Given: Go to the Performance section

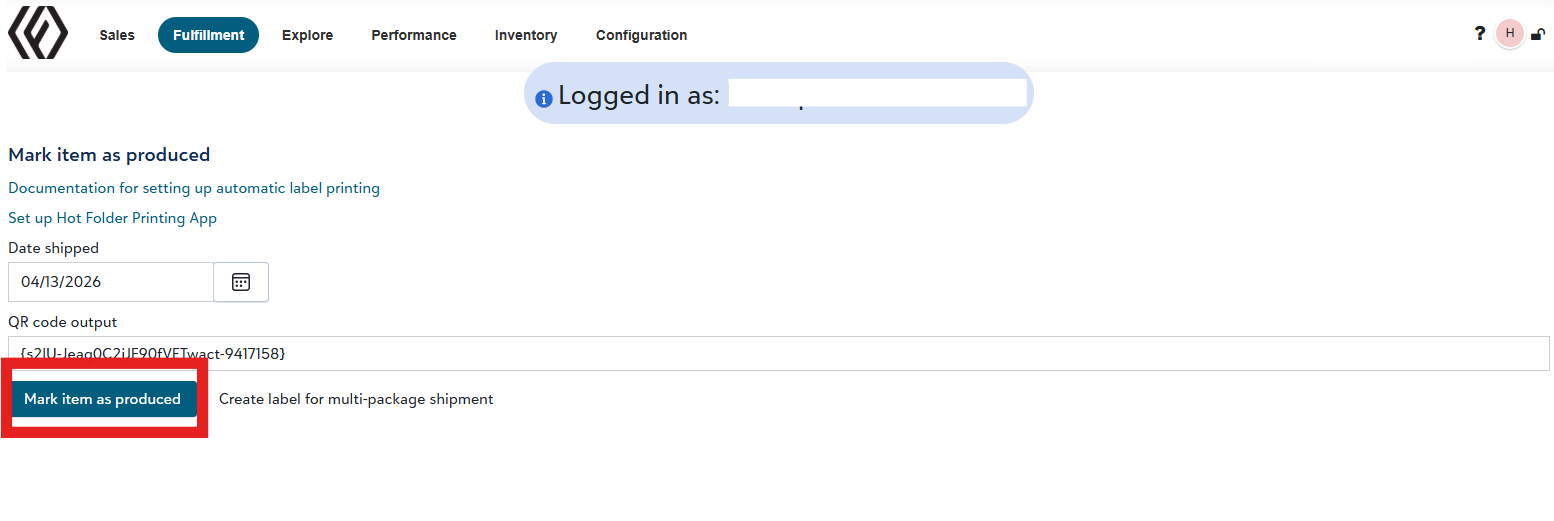Looking at the screenshot, I should coord(414,35).
